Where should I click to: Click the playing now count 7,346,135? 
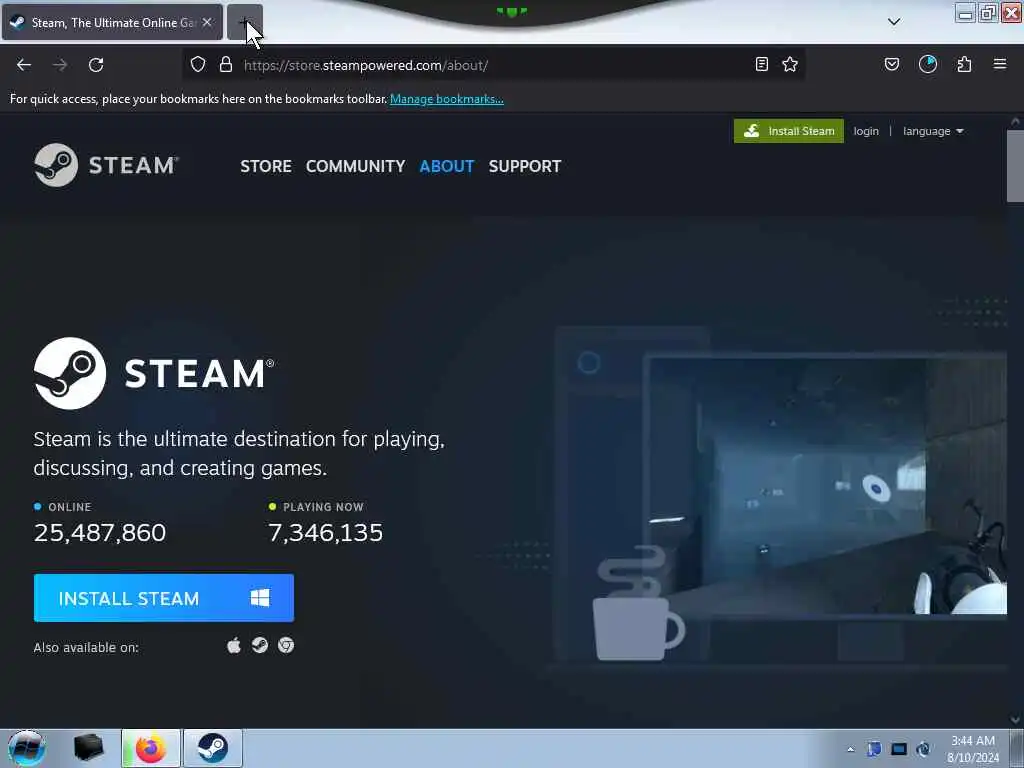325,533
